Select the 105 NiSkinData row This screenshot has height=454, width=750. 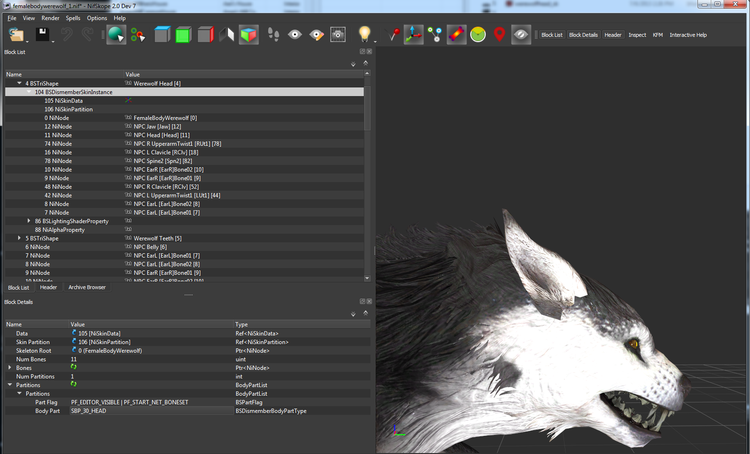[184, 100]
